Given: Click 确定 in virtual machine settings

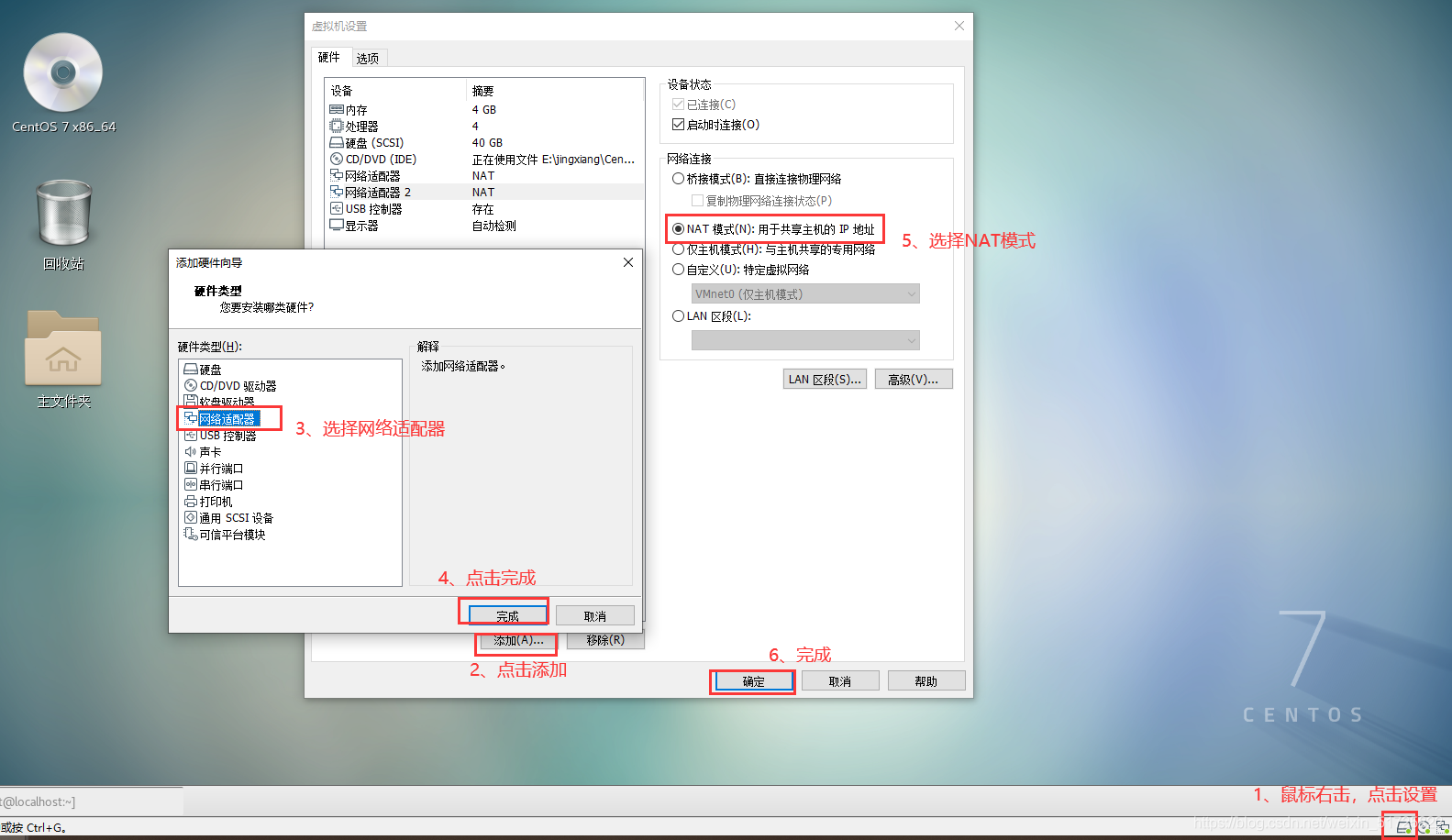Looking at the screenshot, I should (754, 681).
